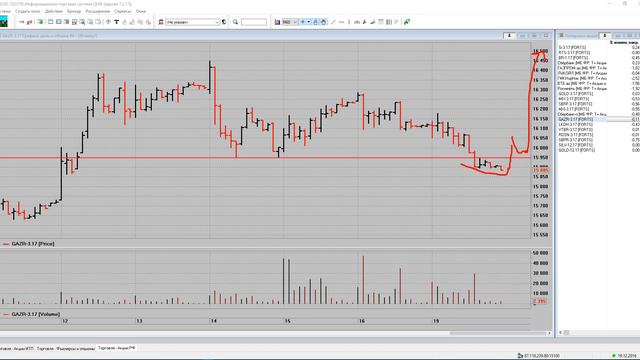Click the QUIK logo icon in toolbar
This screenshot has width=640, height=360.
click(4, 22)
